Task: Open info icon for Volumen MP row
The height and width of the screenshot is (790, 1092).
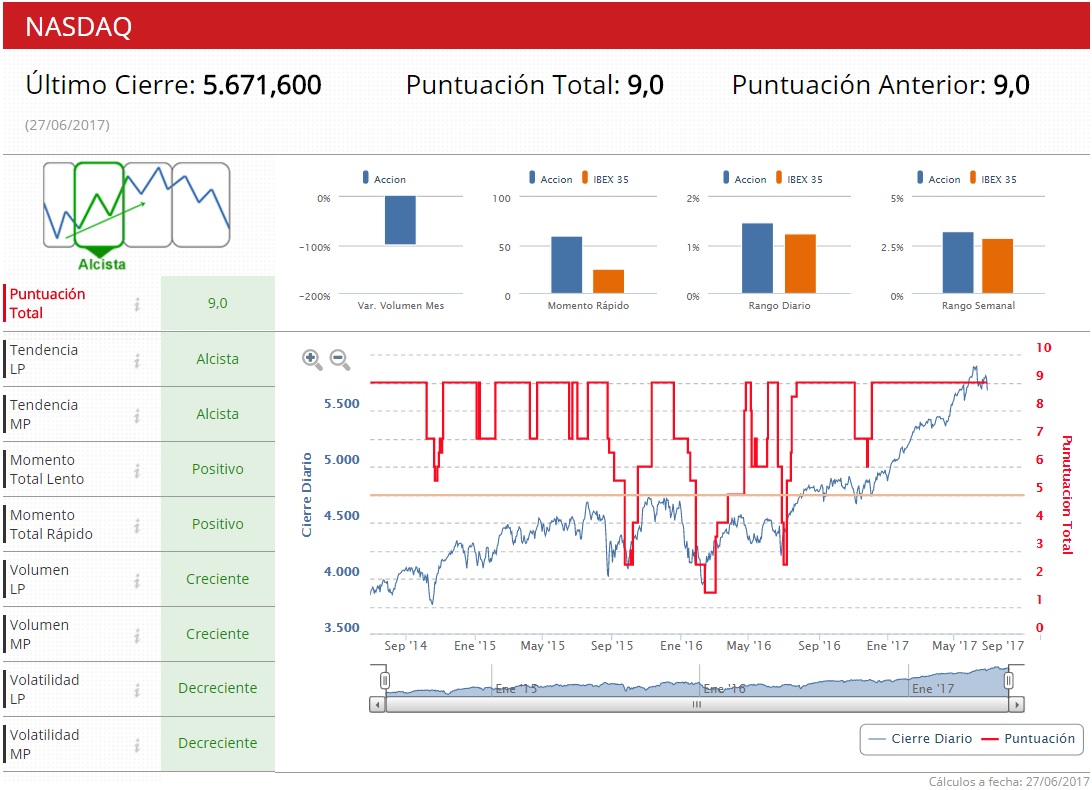Action: click(x=137, y=635)
